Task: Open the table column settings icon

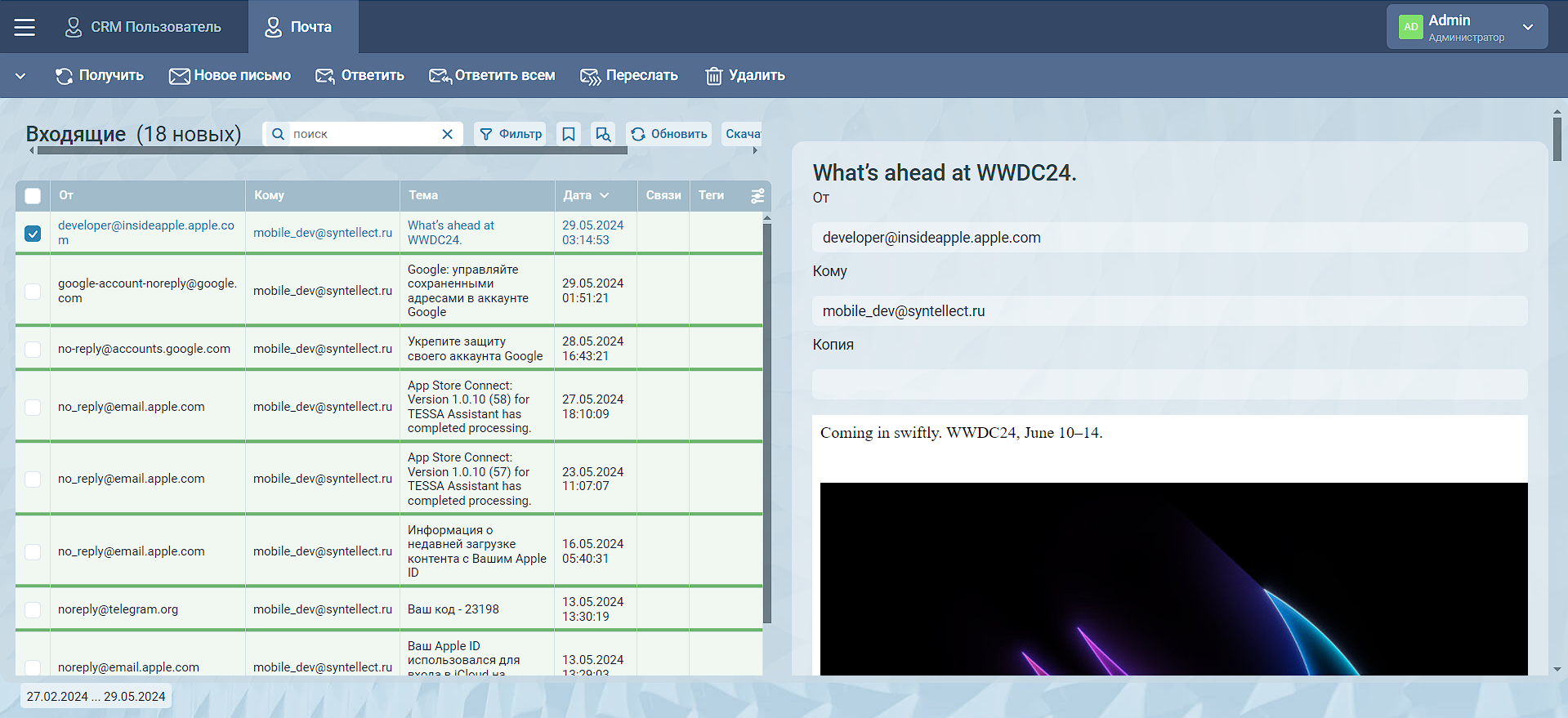Action: (x=757, y=196)
